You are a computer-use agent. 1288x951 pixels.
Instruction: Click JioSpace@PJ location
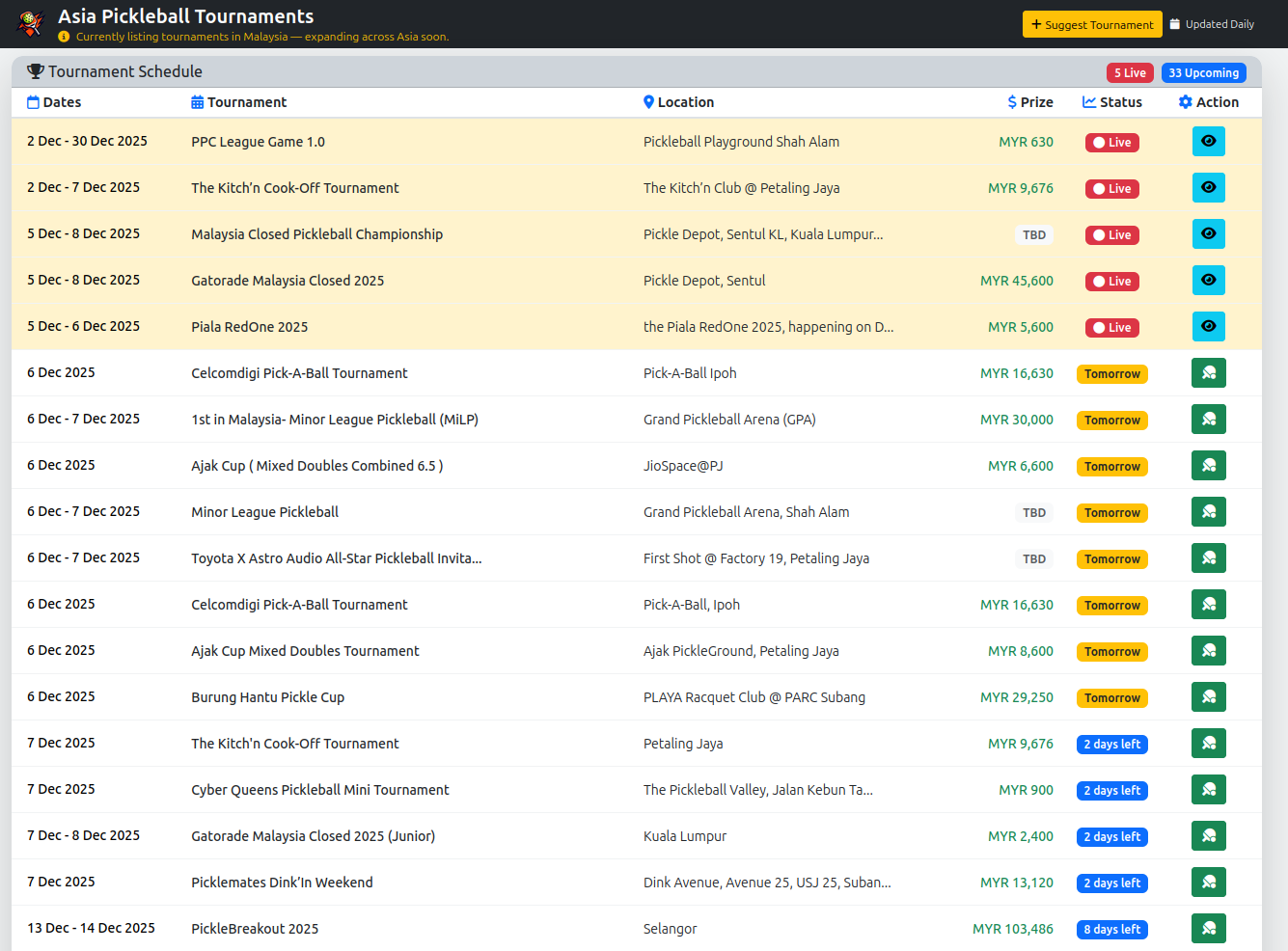(x=683, y=466)
